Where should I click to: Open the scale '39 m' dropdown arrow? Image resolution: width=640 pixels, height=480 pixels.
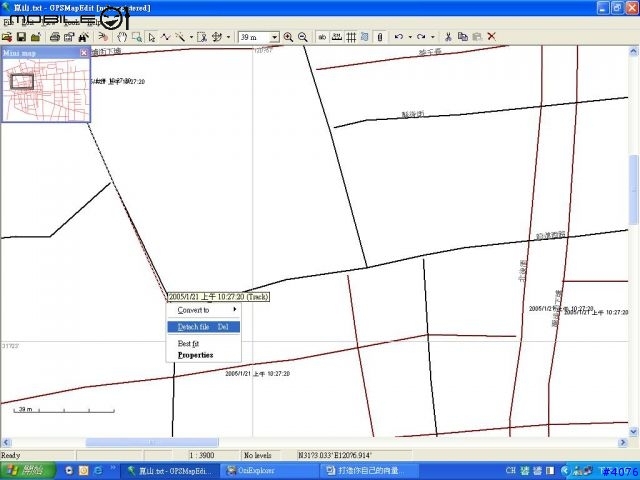[274, 38]
